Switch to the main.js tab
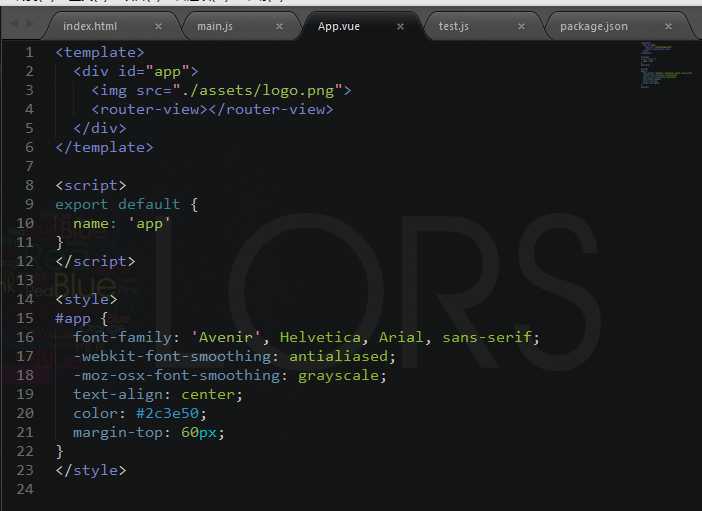 click(215, 26)
